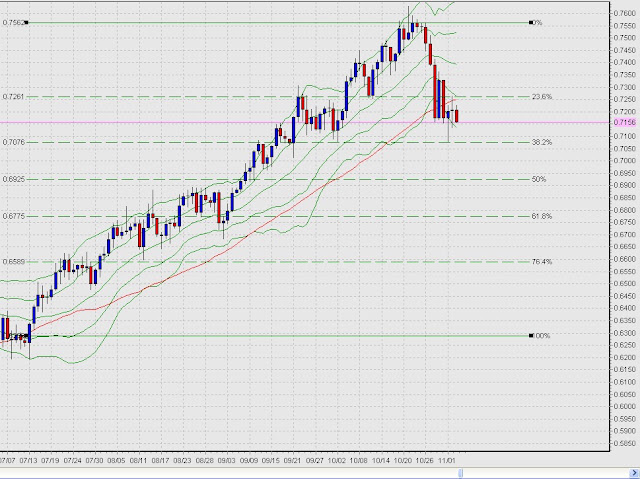Grab the right anchor handle of the 0% line
This screenshot has width=640, height=479.
coord(531,23)
